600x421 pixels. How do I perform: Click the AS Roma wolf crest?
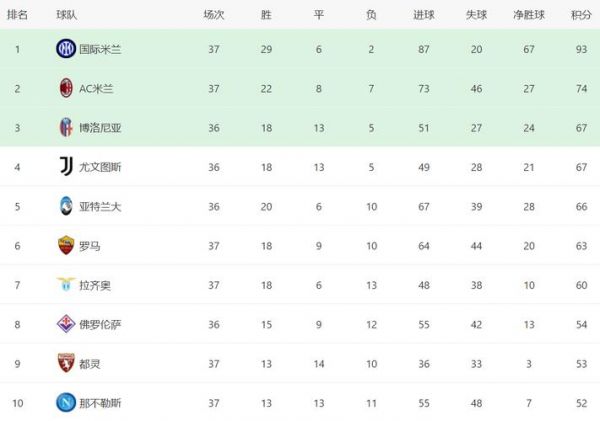66,245
